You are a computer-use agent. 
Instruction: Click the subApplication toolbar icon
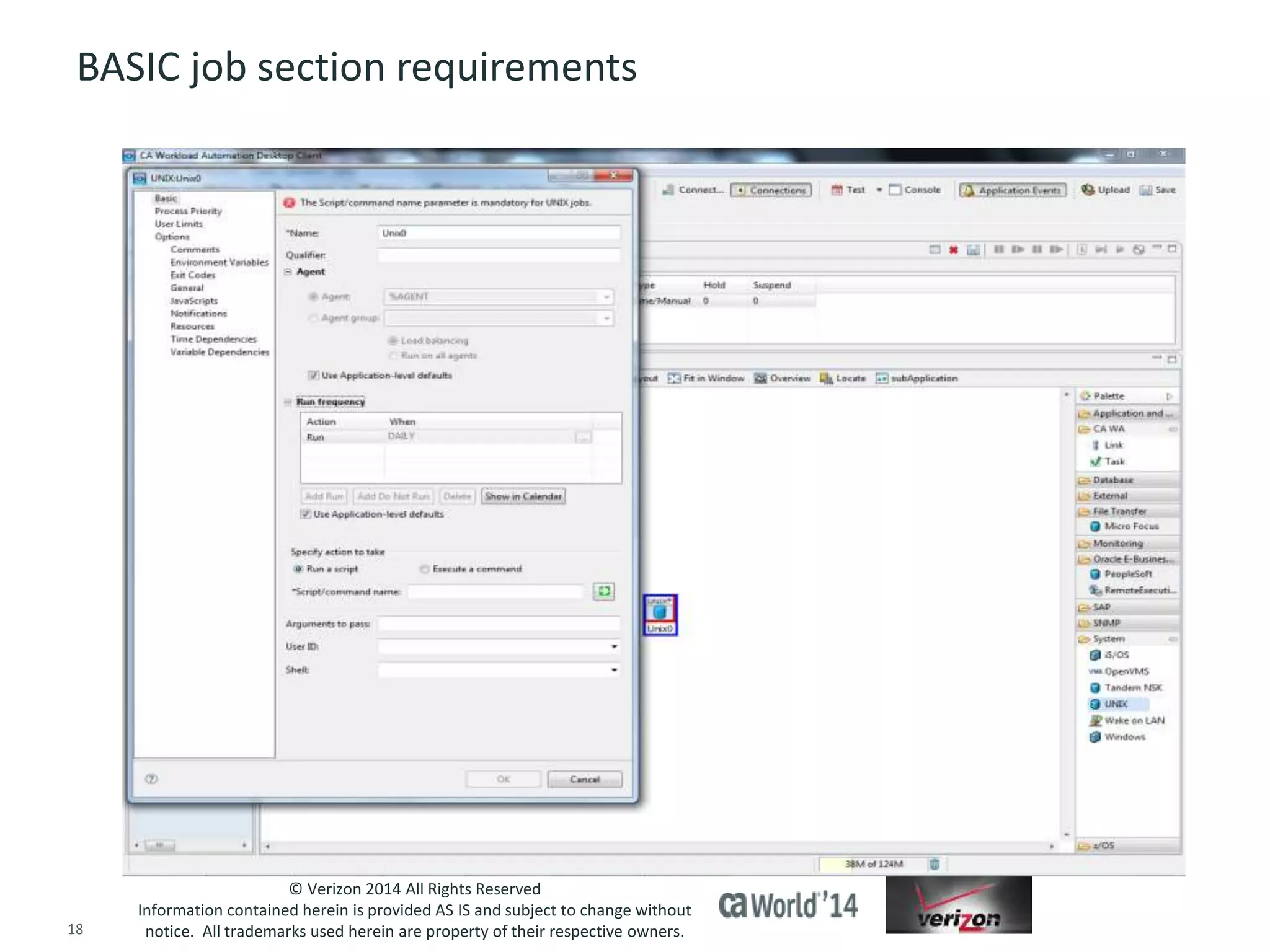click(x=881, y=378)
